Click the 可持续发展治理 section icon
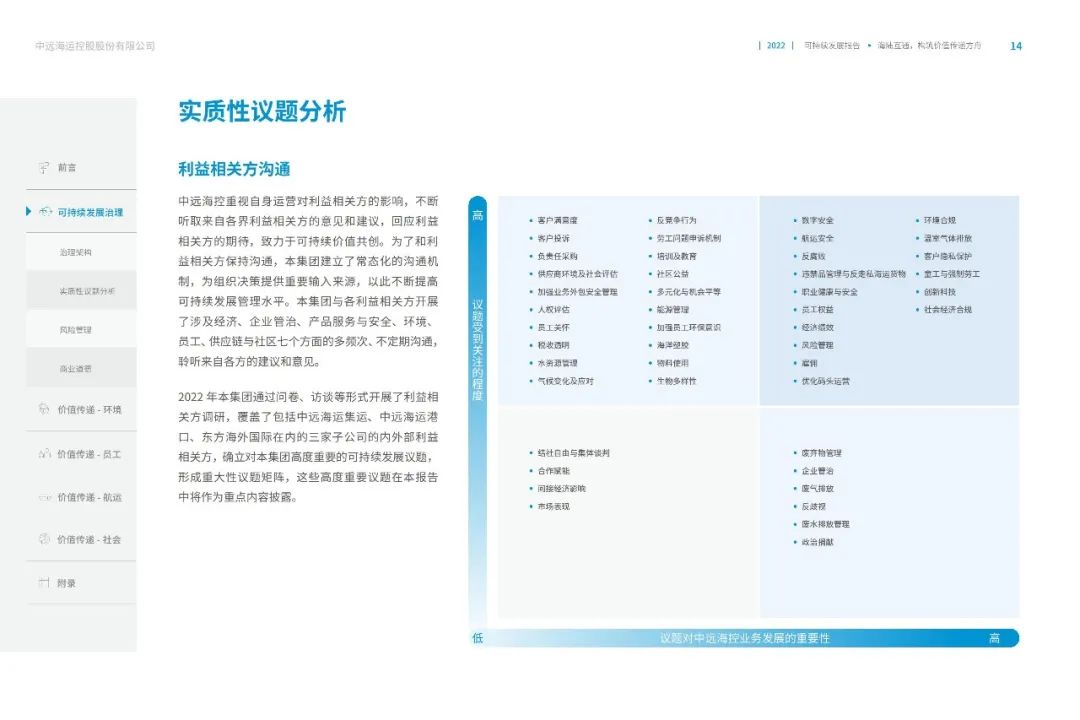This screenshot has height=720, width=1080. click(45, 212)
